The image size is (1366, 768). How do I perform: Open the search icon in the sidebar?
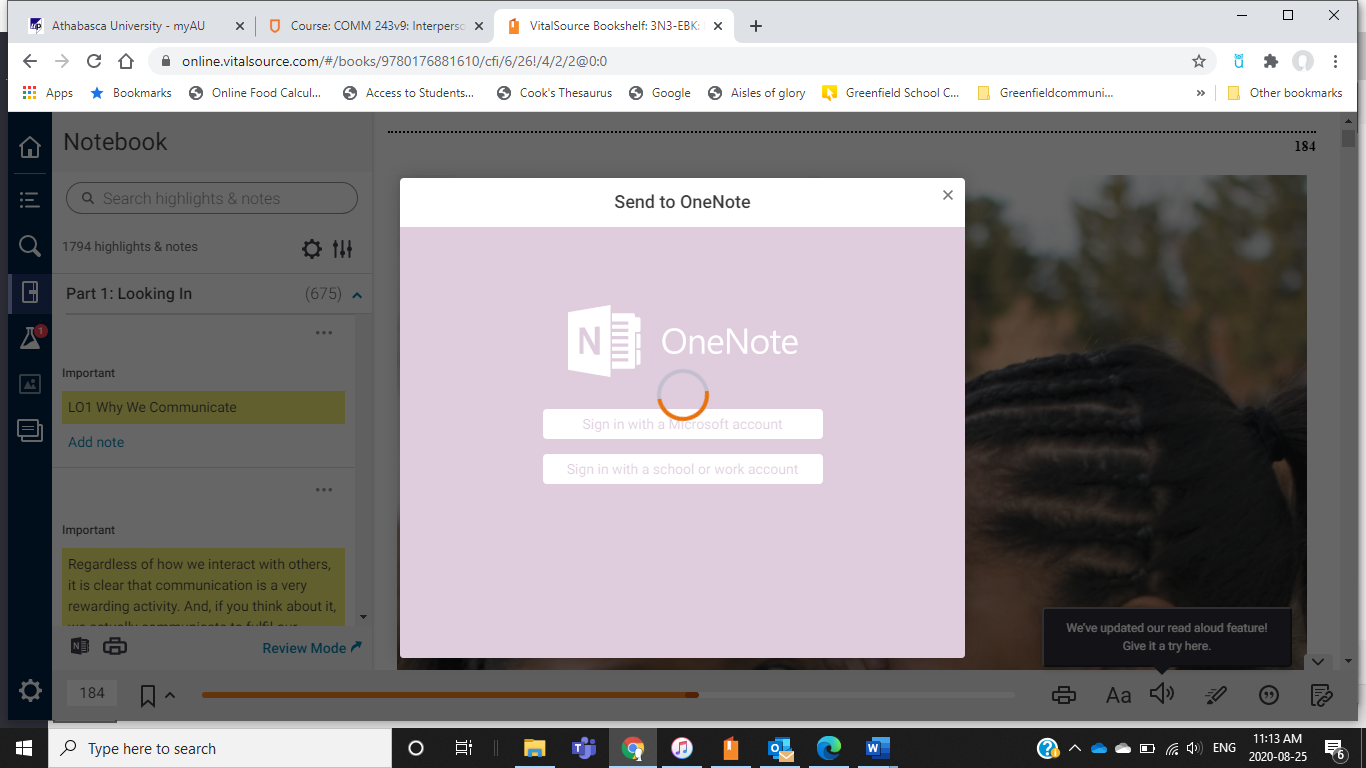click(x=29, y=246)
